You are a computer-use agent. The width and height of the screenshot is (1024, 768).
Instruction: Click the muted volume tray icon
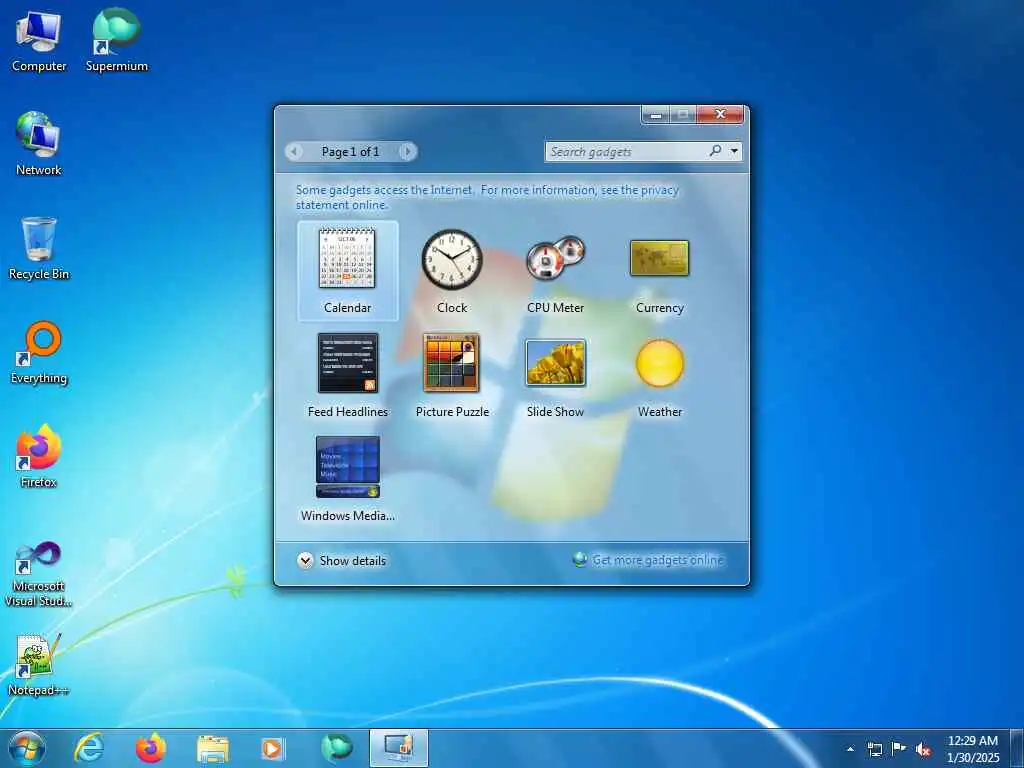click(x=923, y=749)
